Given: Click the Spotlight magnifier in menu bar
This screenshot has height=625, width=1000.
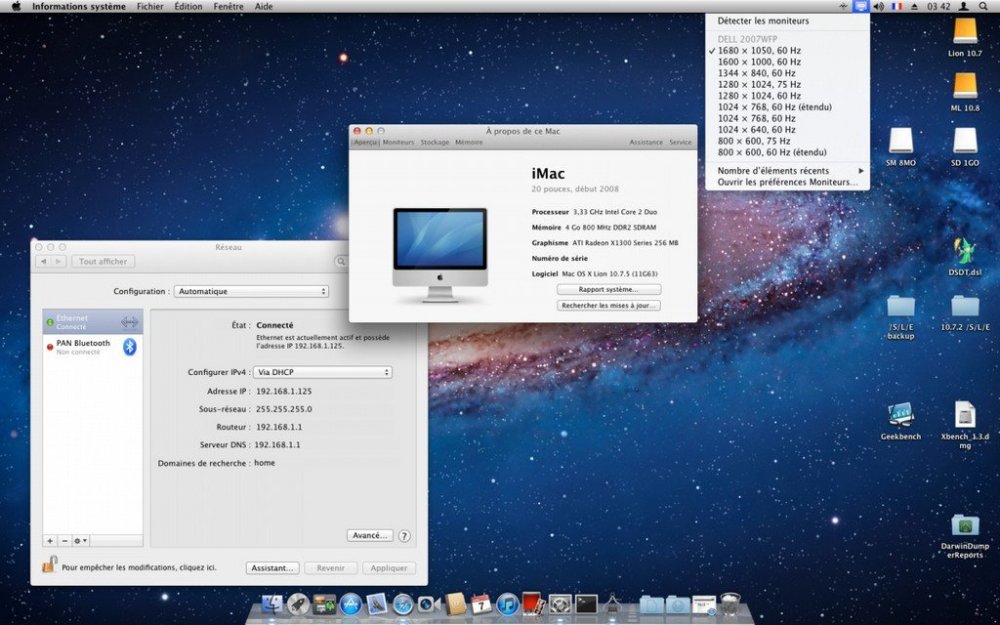Looking at the screenshot, I should click(x=984, y=6).
